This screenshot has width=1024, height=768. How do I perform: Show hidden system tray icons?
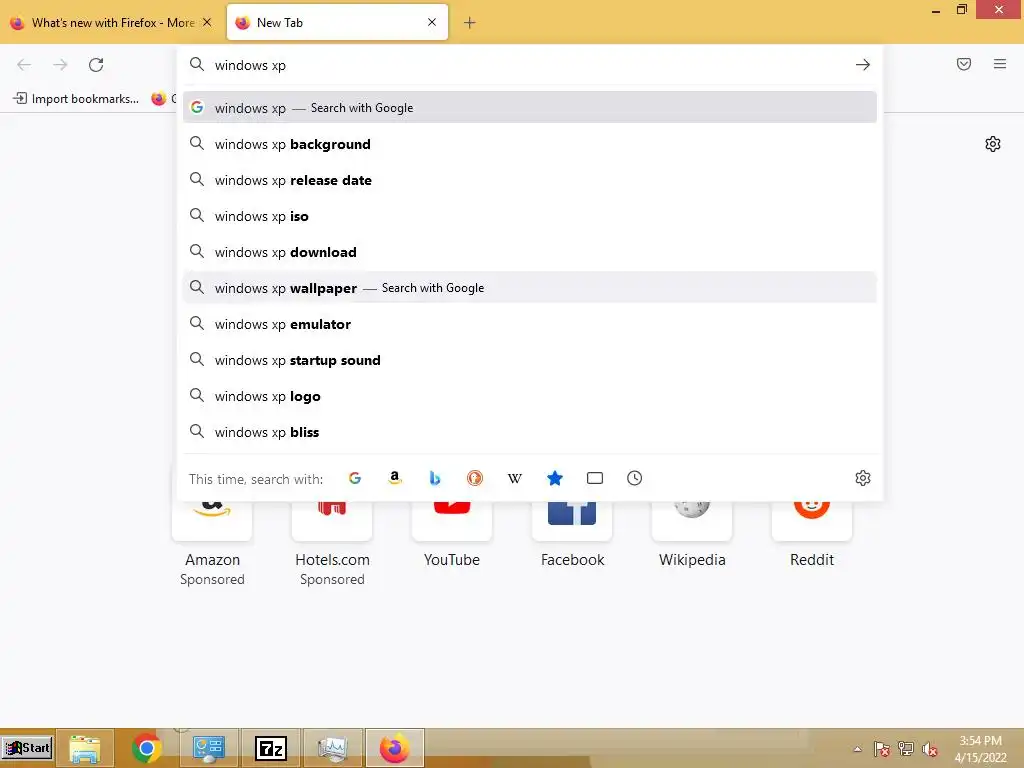(x=857, y=749)
